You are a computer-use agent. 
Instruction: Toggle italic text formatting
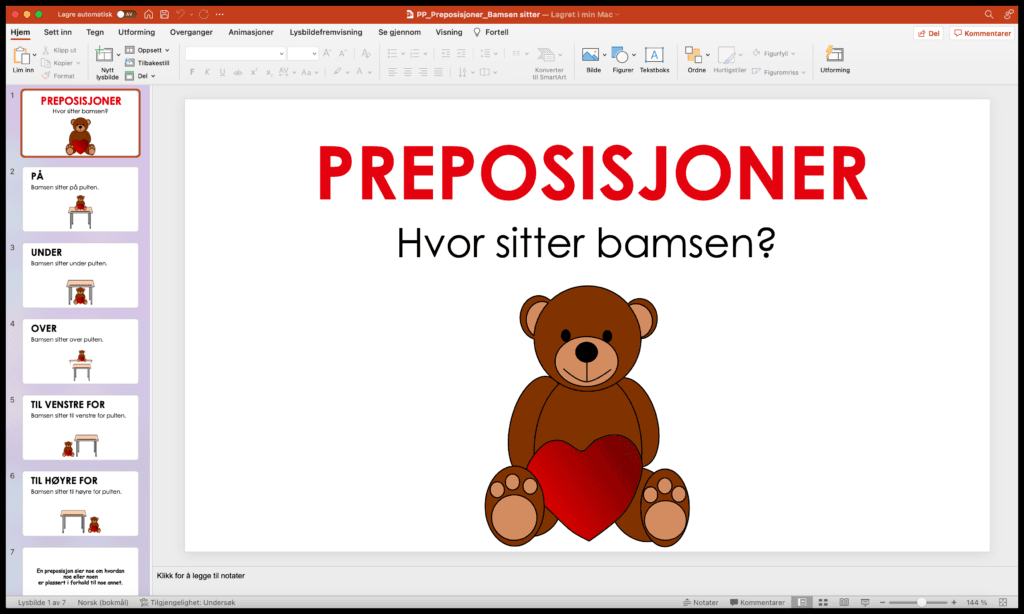pos(207,72)
